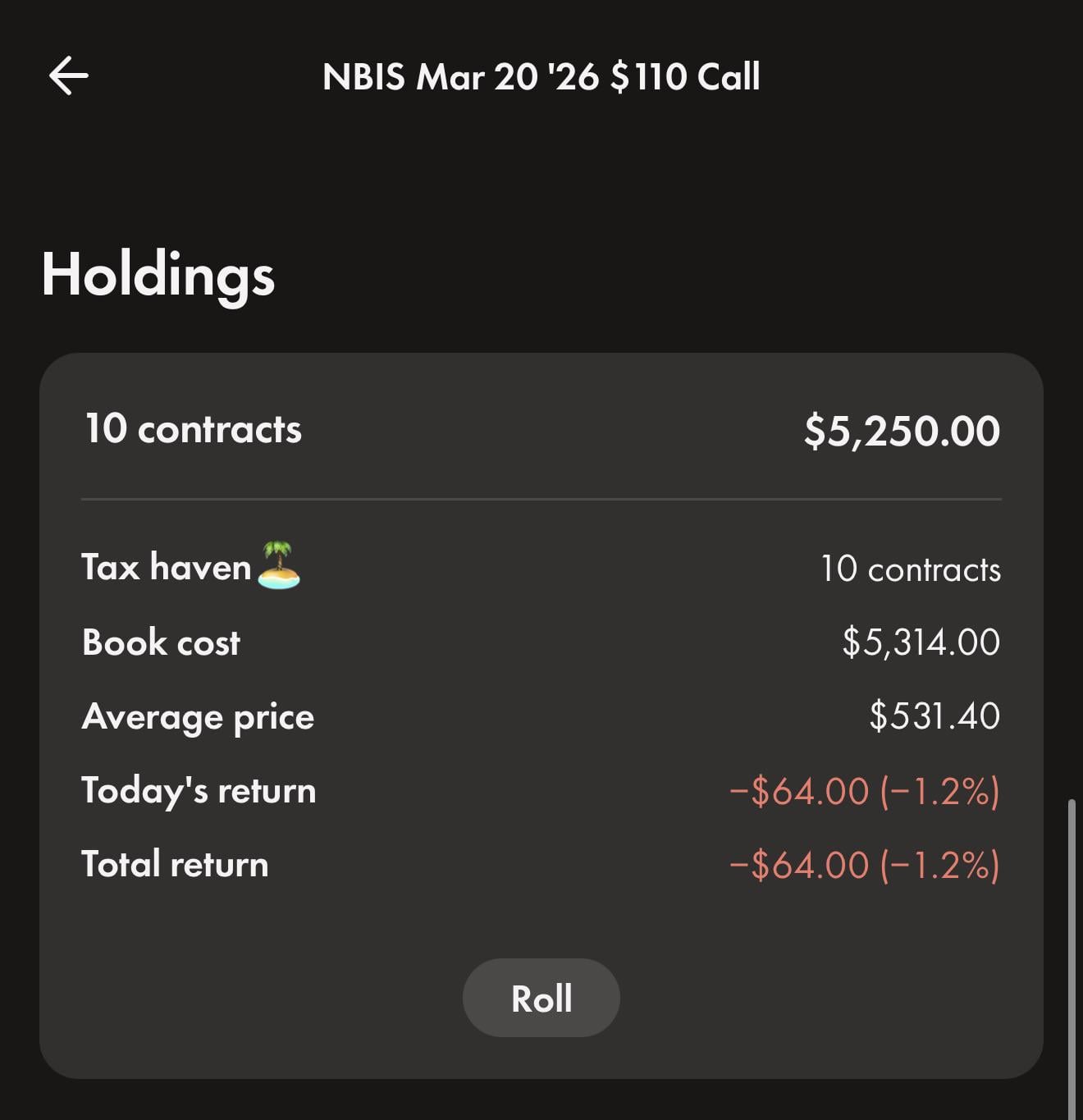Click the bold 10 contracts header
This screenshot has width=1083, height=1120.
coord(193,429)
